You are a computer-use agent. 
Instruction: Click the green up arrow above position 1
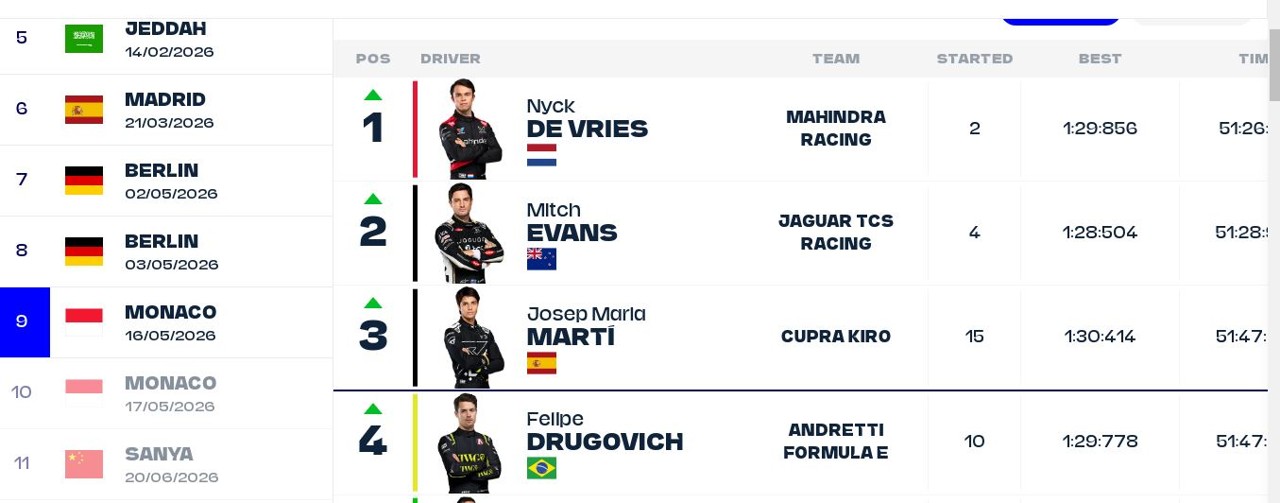pos(373,95)
